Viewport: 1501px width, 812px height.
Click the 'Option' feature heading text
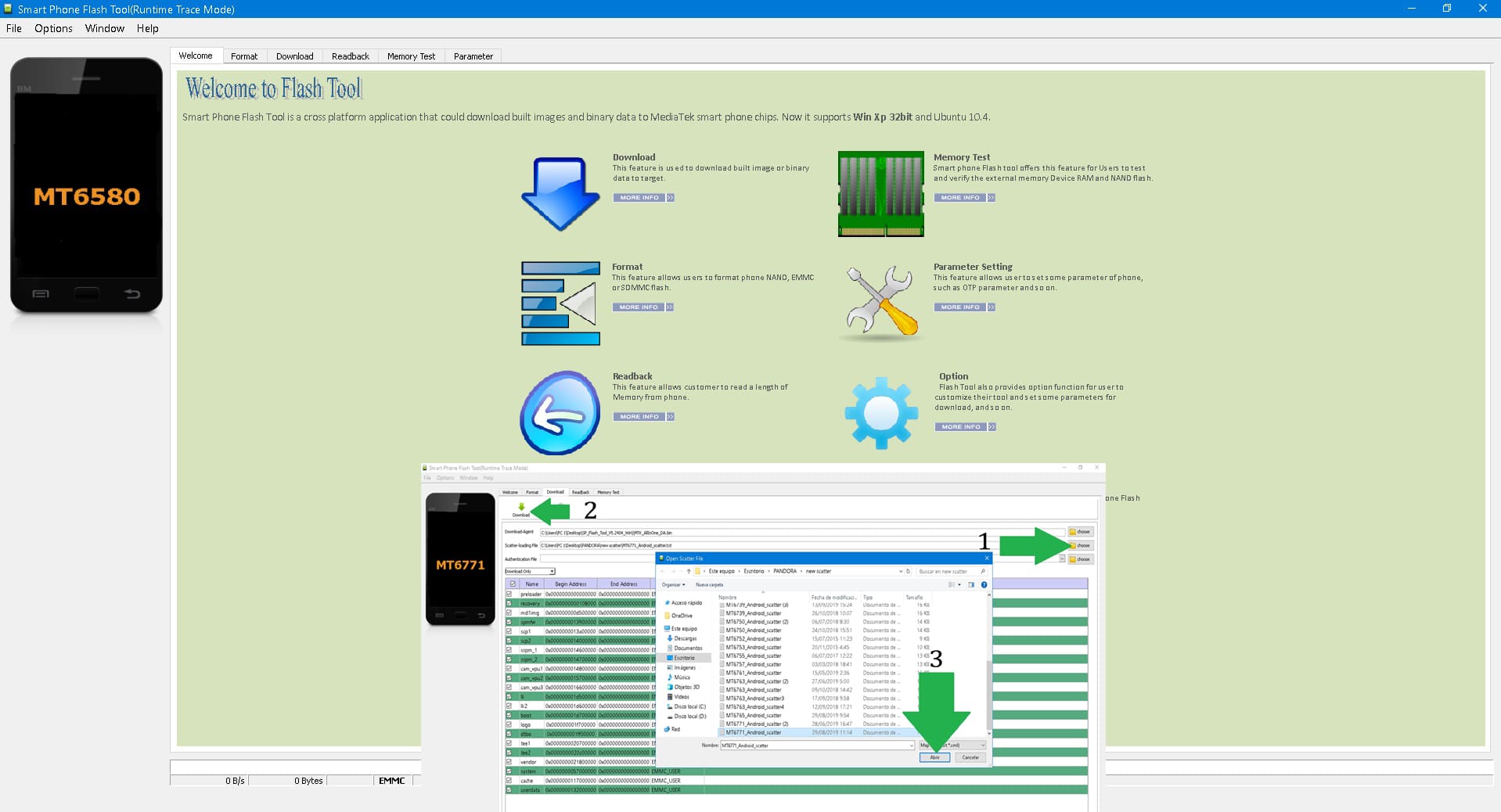[x=953, y=376]
